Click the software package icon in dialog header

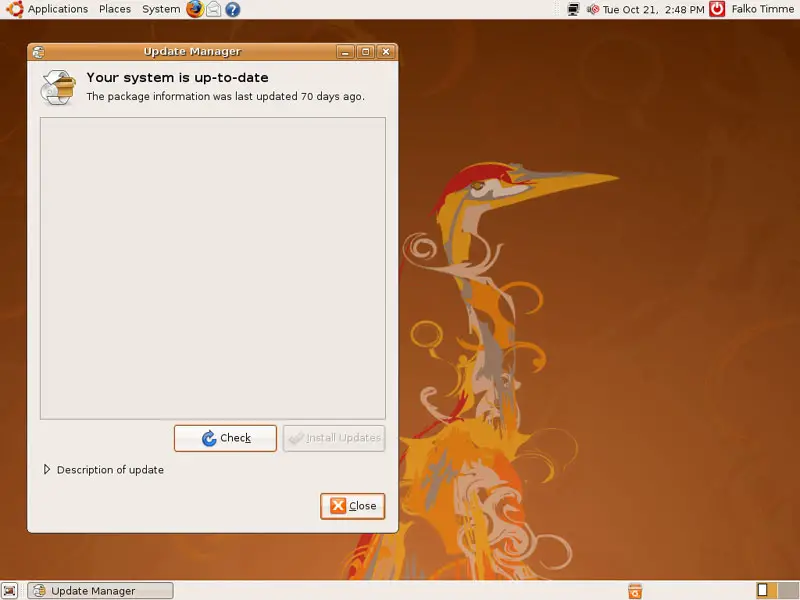58,87
